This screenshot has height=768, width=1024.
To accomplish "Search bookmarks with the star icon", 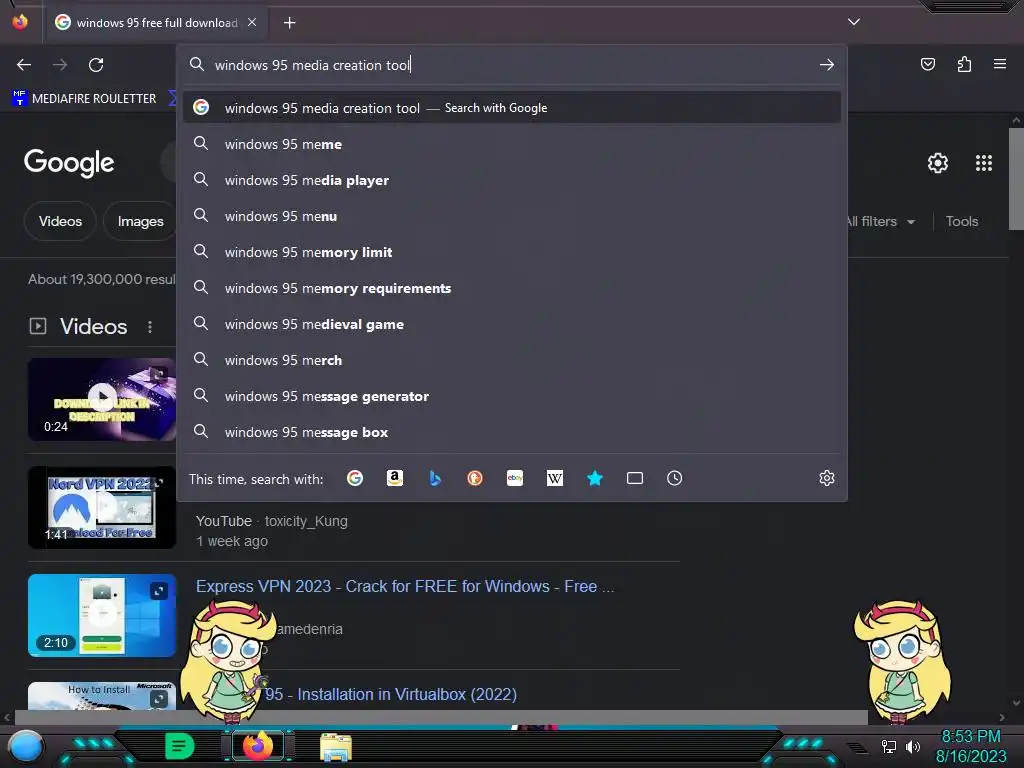I will [595, 478].
